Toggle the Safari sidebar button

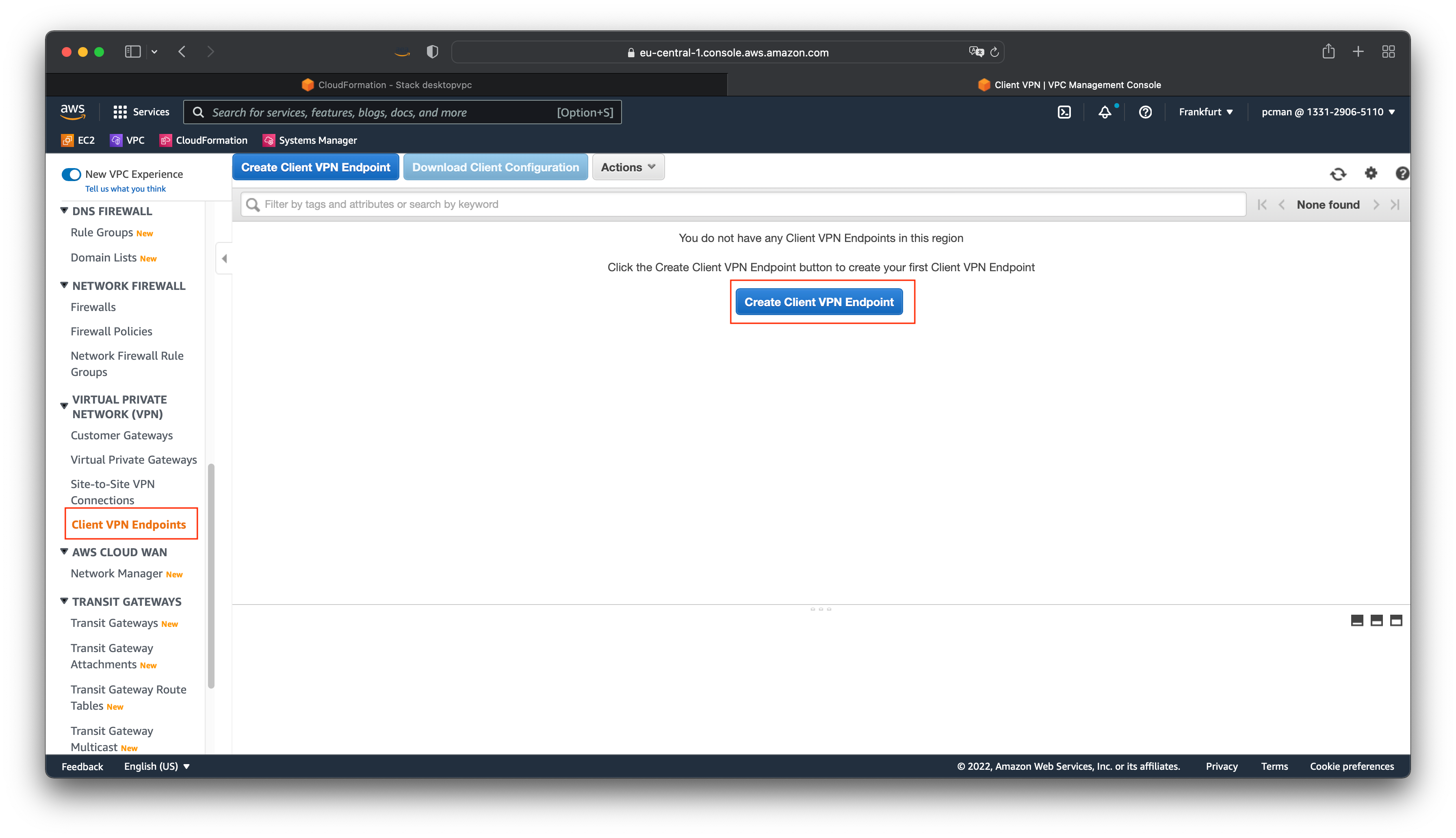tap(132, 52)
